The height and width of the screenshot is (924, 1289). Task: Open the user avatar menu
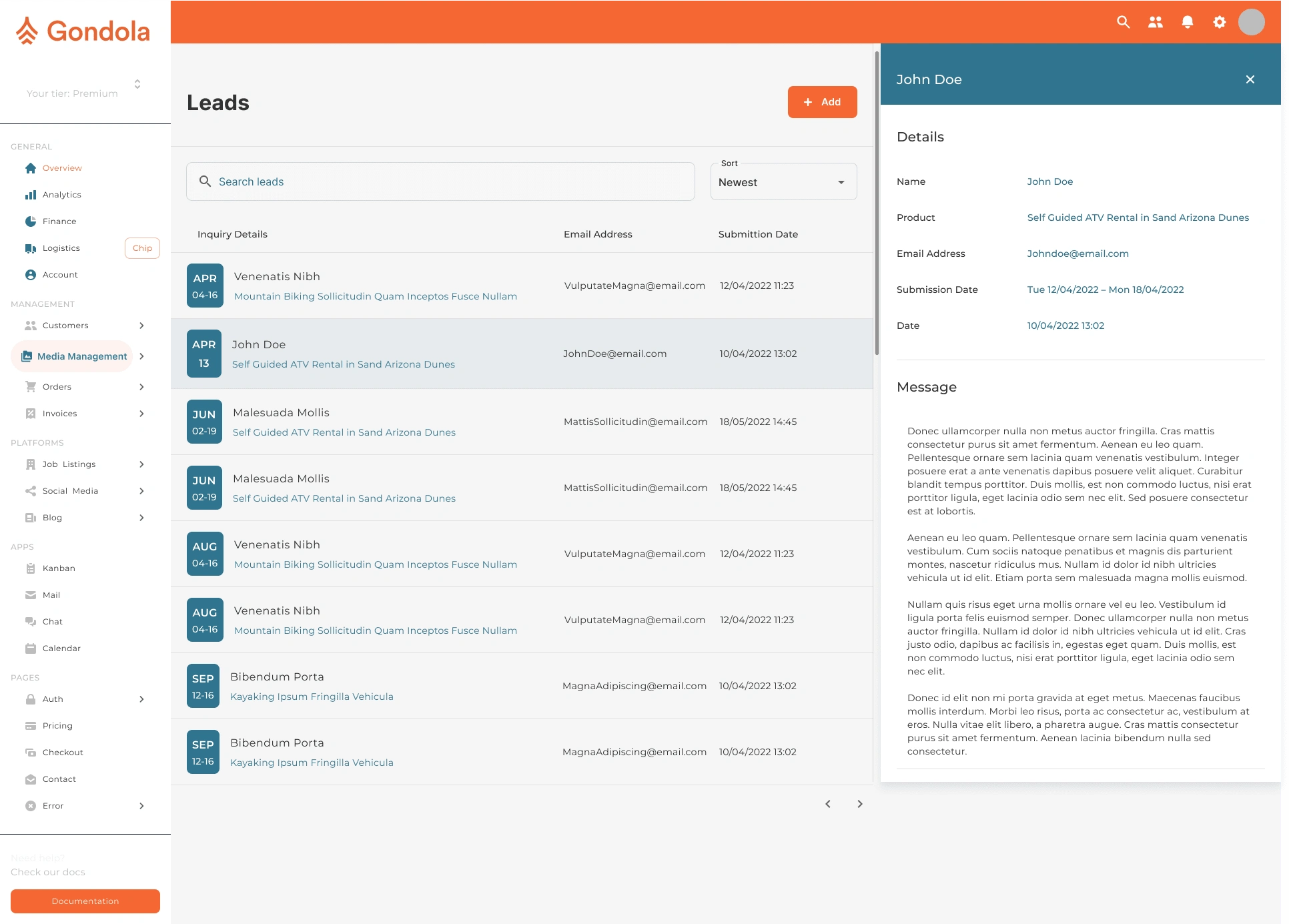pos(1252,22)
